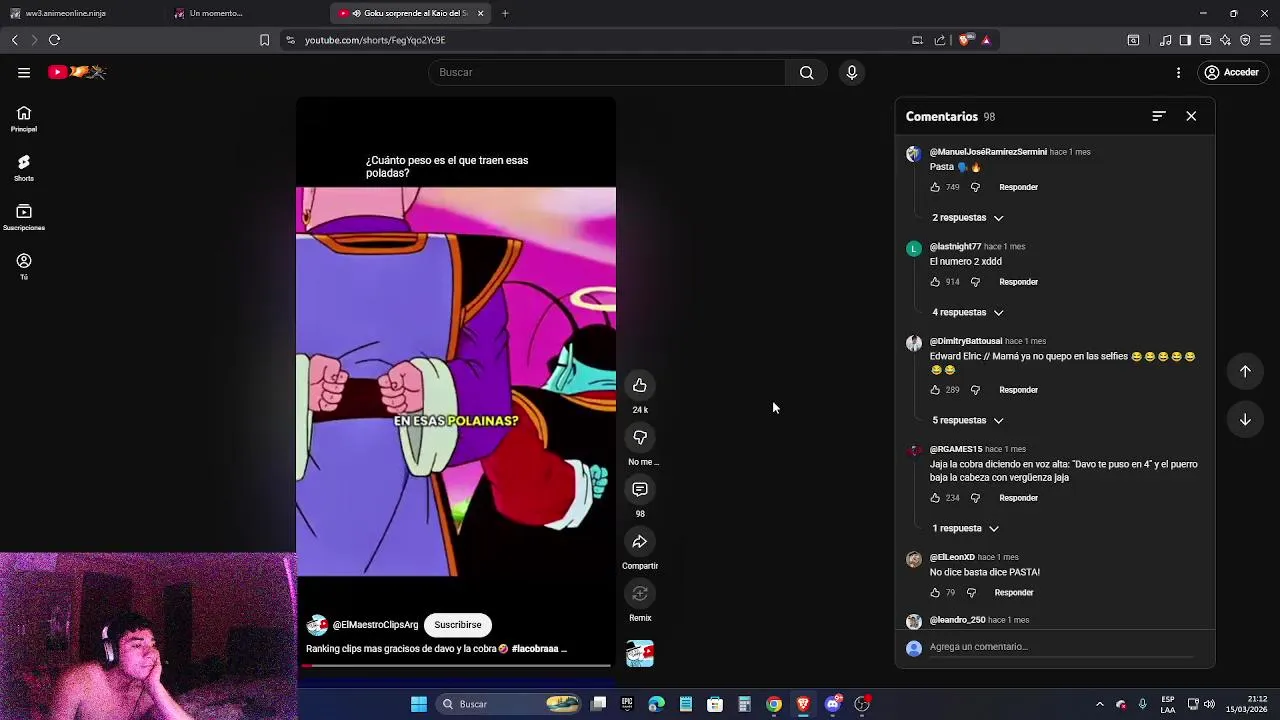Image resolution: width=1280 pixels, height=720 pixels.
Task: Open YouTube guide hamburger menu
Action: (x=24, y=72)
